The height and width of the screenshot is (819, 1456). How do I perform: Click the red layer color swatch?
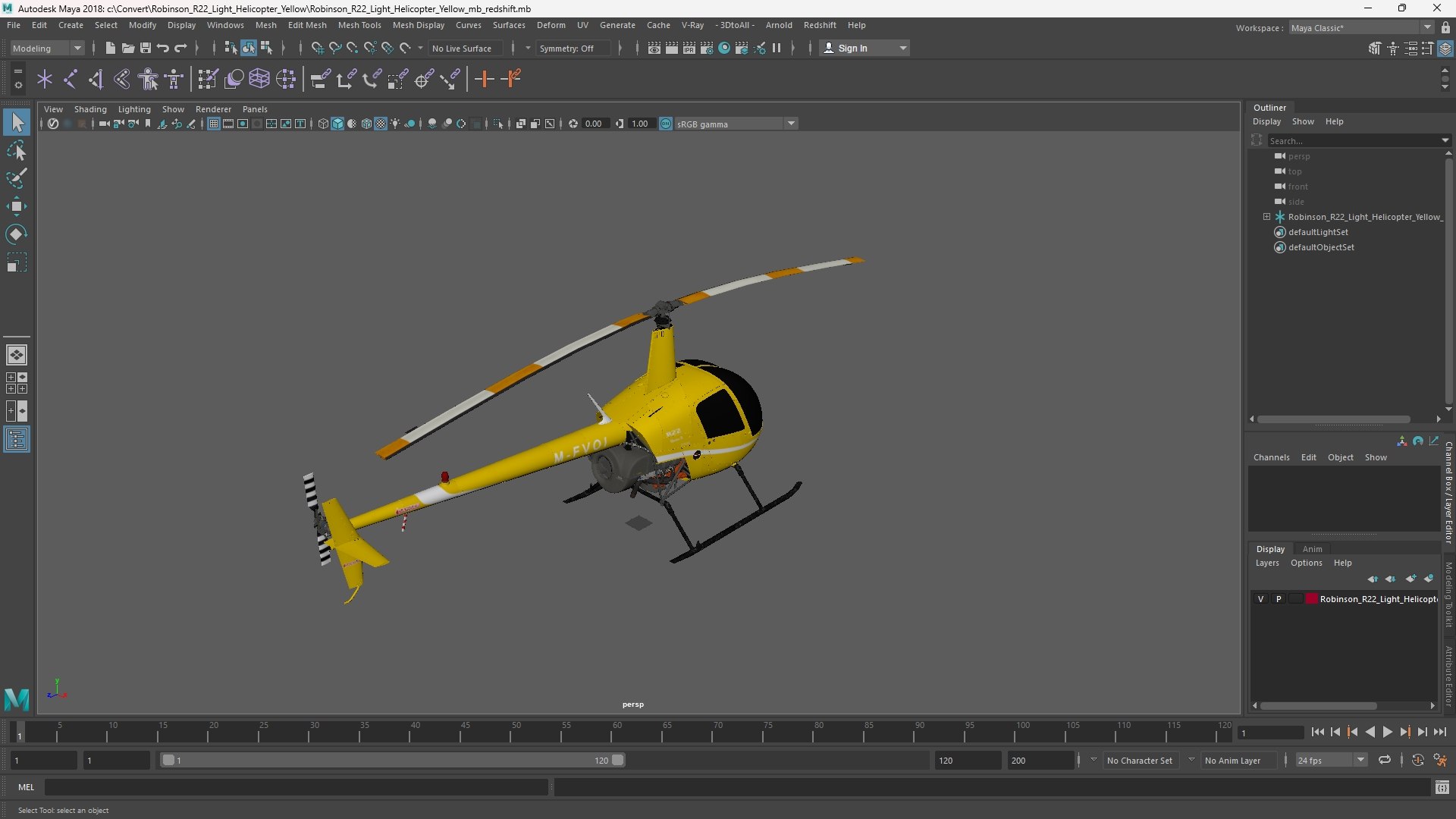coord(1312,598)
